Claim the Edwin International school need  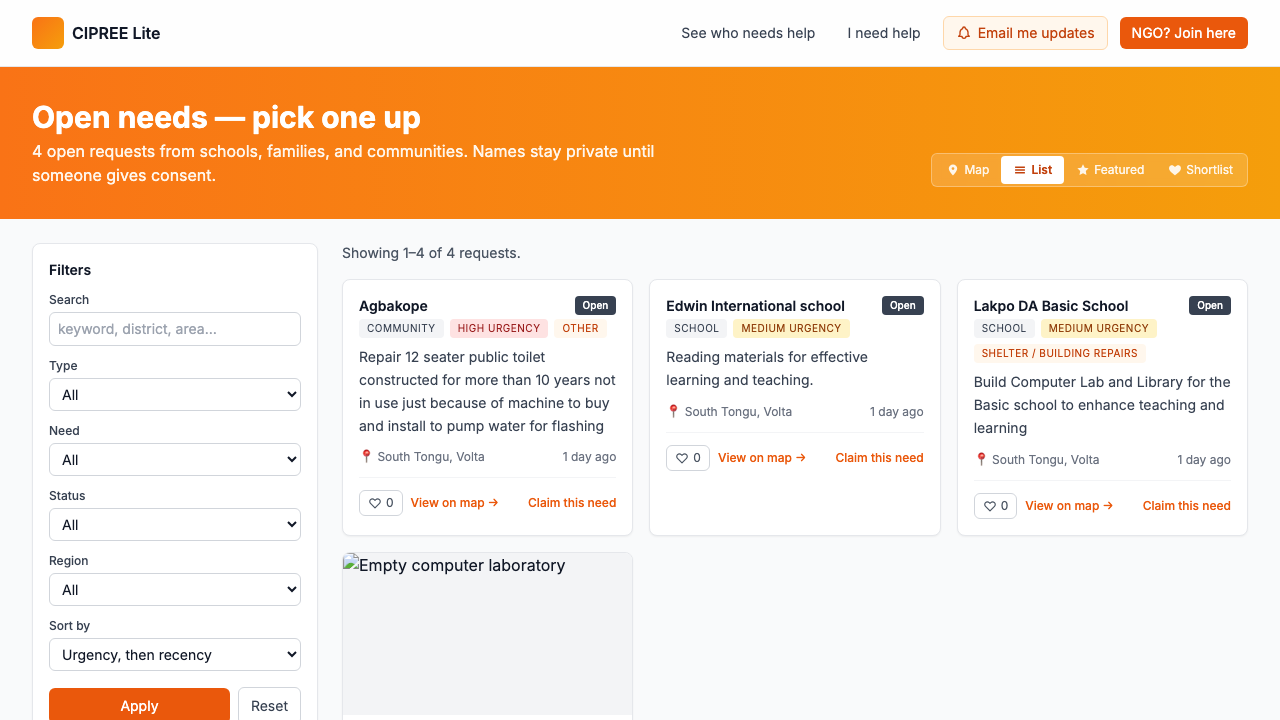coord(879,458)
